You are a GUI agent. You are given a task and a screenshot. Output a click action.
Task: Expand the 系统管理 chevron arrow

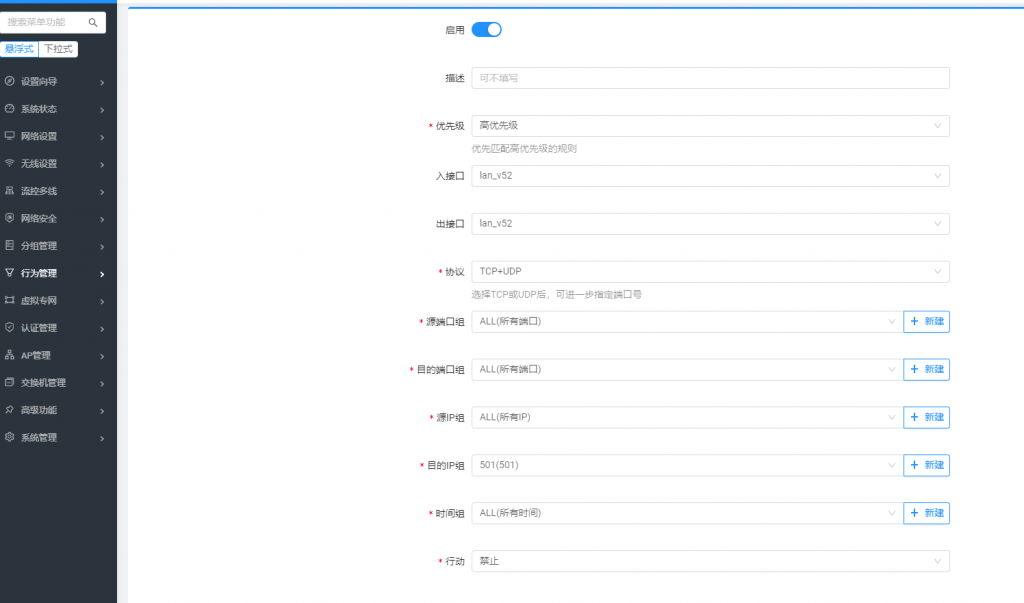pyautogui.click(x=103, y=438)
